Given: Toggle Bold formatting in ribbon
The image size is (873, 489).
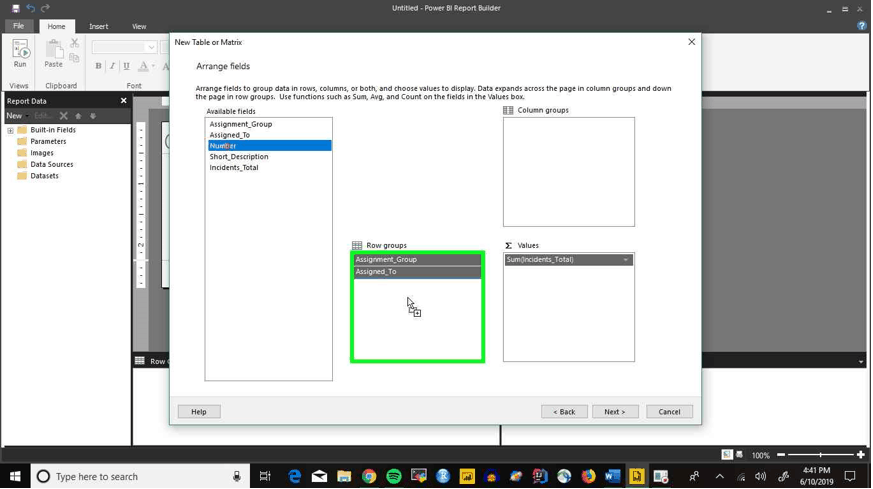Looking at the screenshot, I should (x=99, y=66).
